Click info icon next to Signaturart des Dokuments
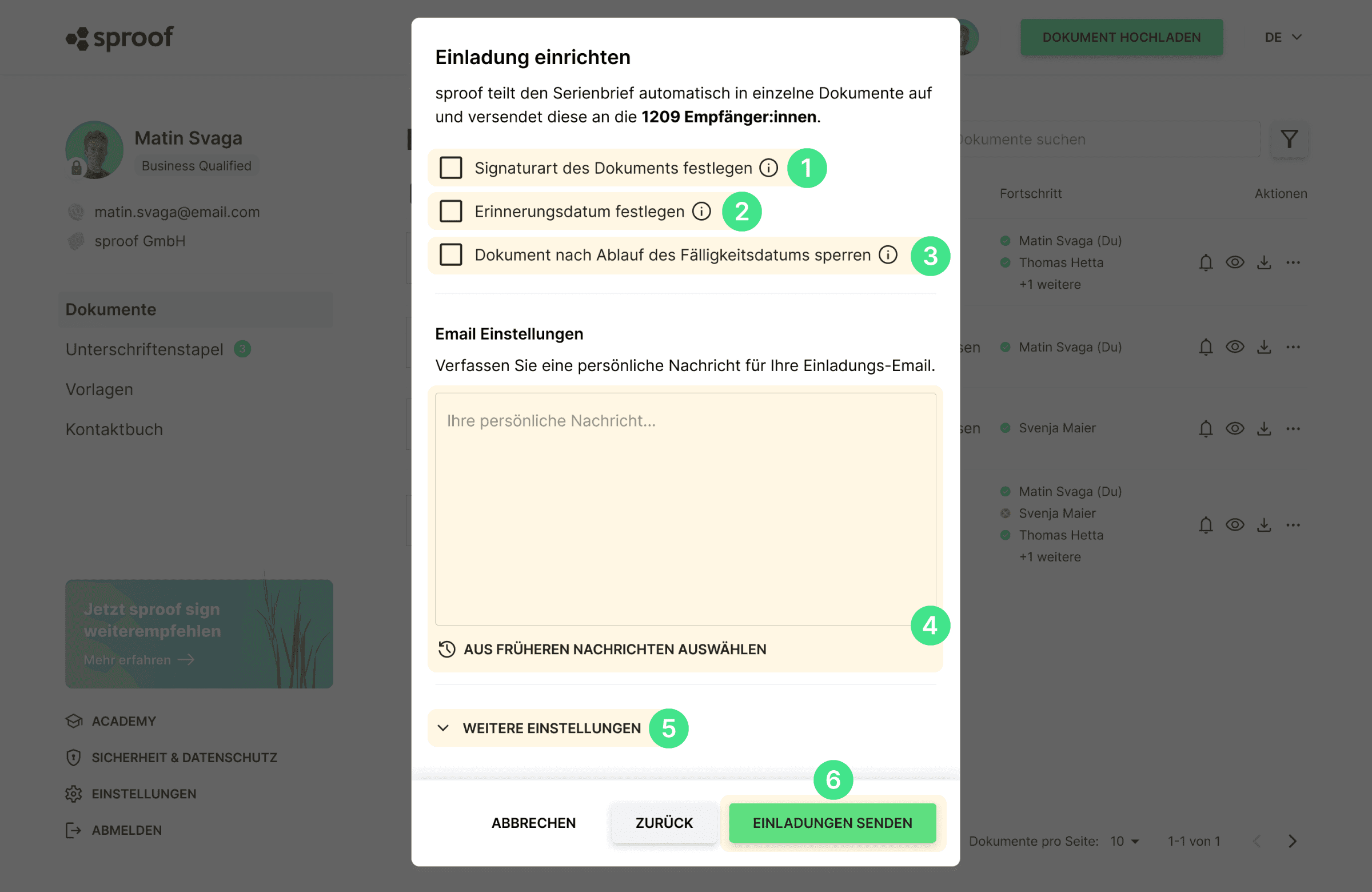Image resolution: width=1372 pixels, height=892 pixels. pos(768,168)
